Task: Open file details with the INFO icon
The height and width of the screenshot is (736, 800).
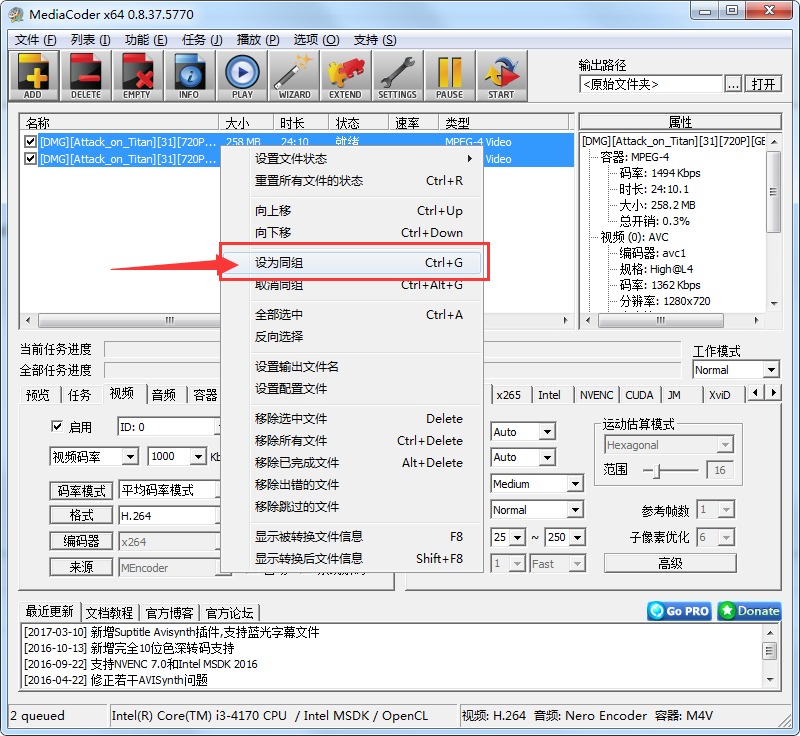Action: pos(190,75)
